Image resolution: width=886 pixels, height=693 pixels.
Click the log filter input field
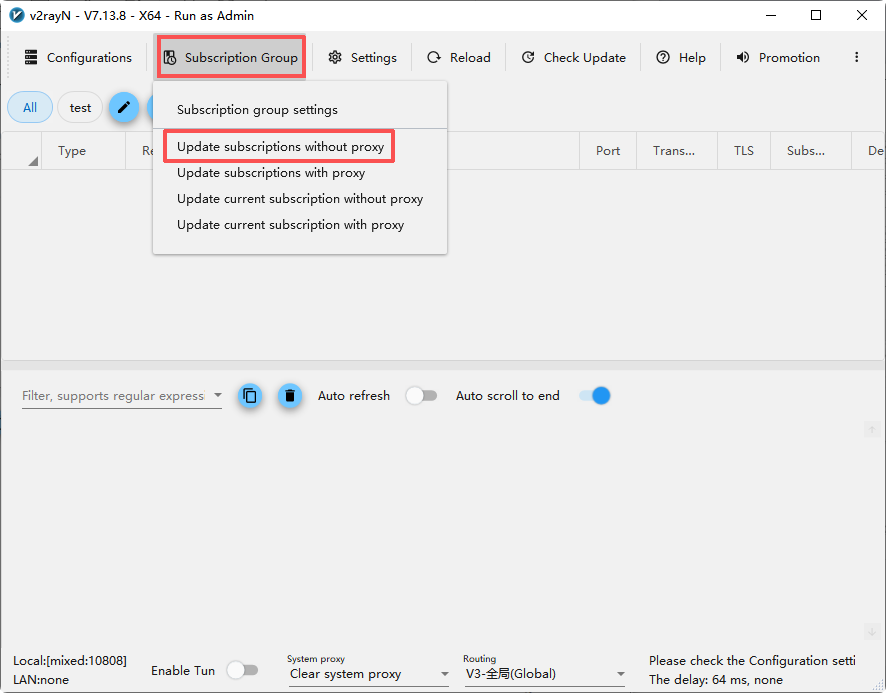click(114, 396)
